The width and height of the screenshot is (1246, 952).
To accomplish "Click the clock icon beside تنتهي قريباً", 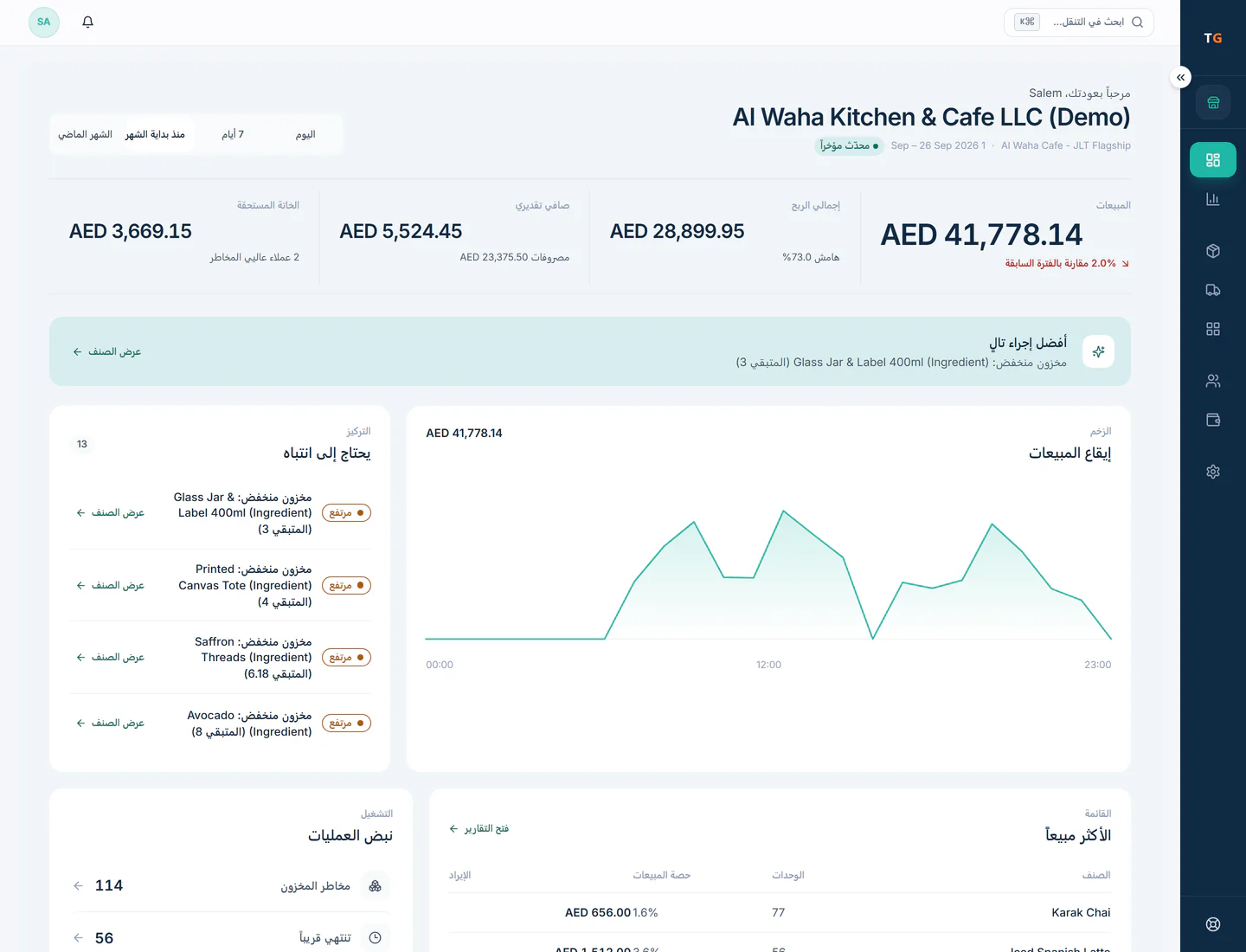I will click(375, 938).
